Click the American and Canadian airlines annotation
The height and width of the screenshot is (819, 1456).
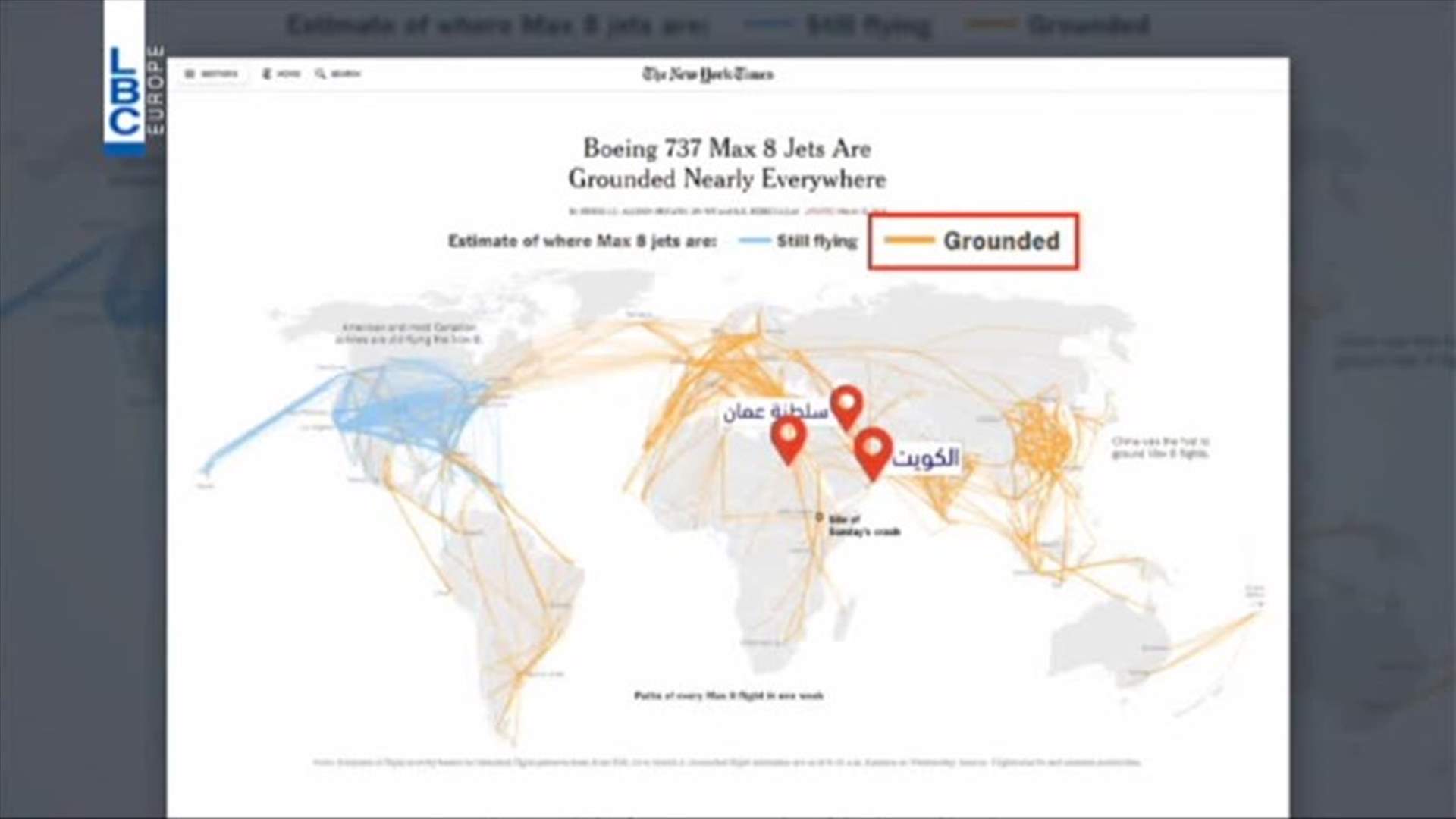[409, 334]
